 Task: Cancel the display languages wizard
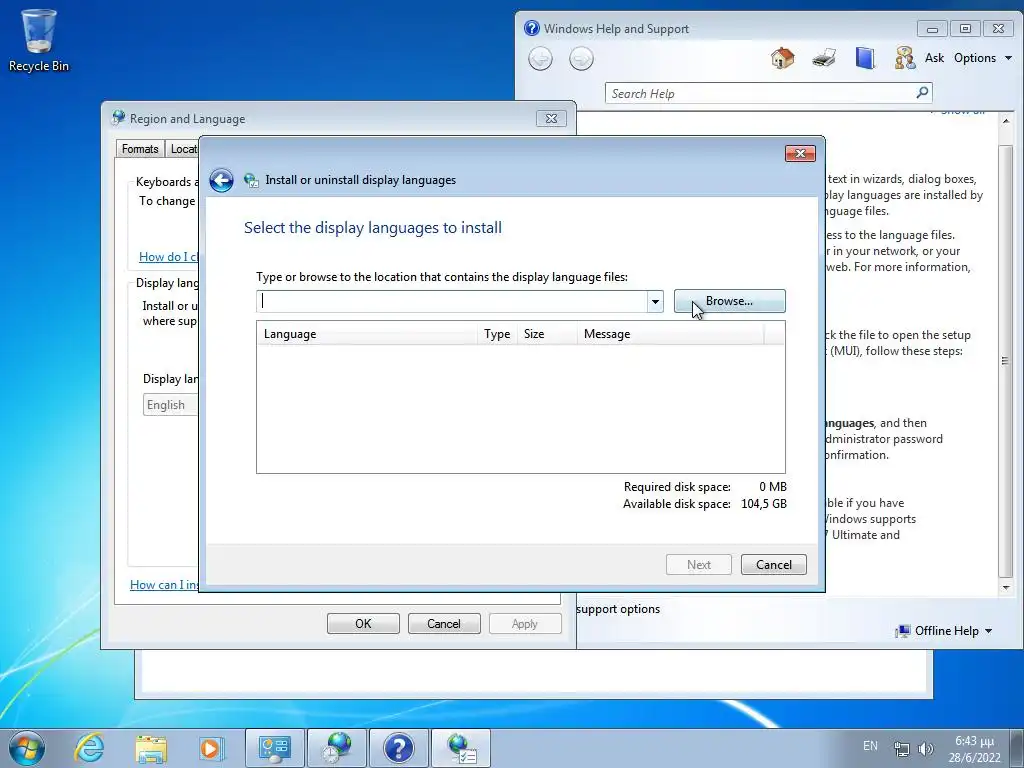(x=774, y=565)
